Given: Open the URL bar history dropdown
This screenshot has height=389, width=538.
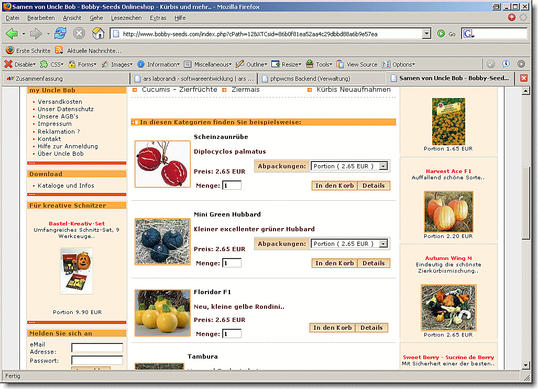Looking at the screenshot, I should (x=426, y=34).
